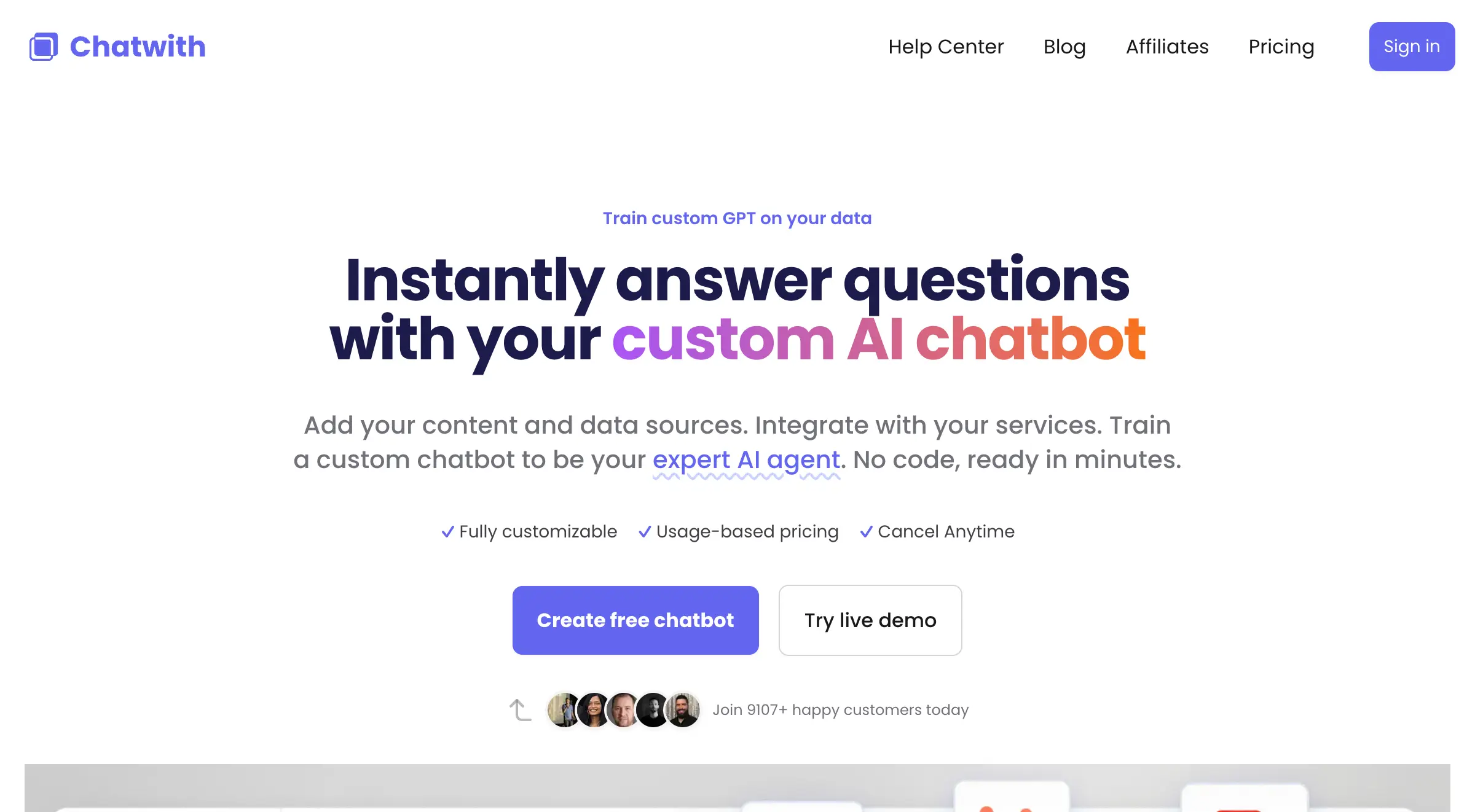The height and width of the screenshot is (812, 1475).
Task: Click the Create free chatbot button
Action: (x=635, y=620)
